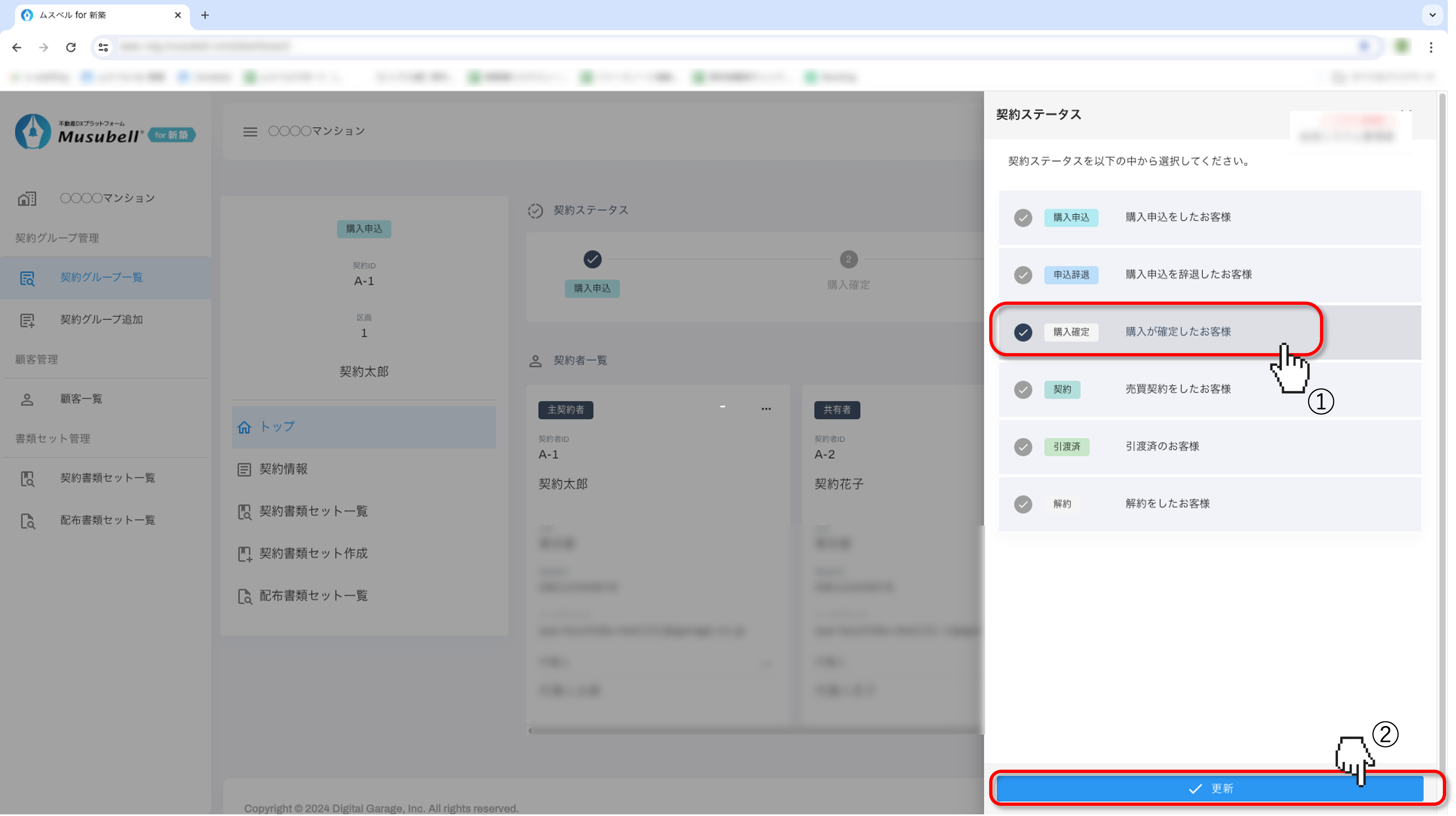Choose the 契約 status radio check

tap(1022, 389)
